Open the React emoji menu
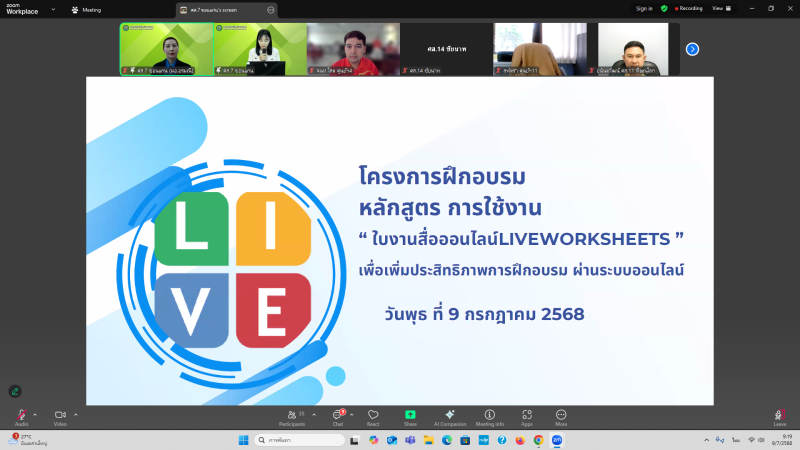 point(373,415)
